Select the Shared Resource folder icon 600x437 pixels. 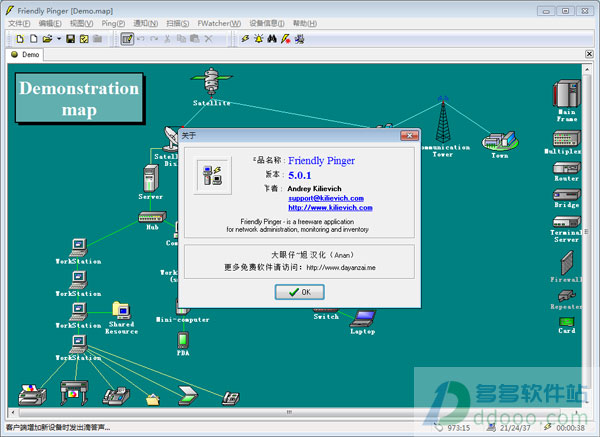coord(122,311)
